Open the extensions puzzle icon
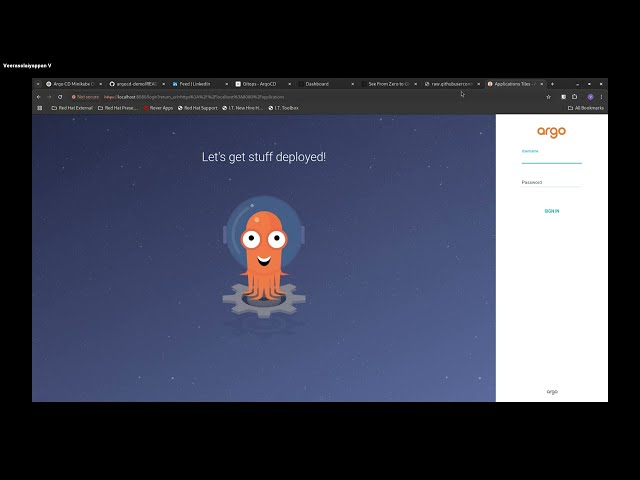The width and height of the screenshot is (640, 480). 575,97
